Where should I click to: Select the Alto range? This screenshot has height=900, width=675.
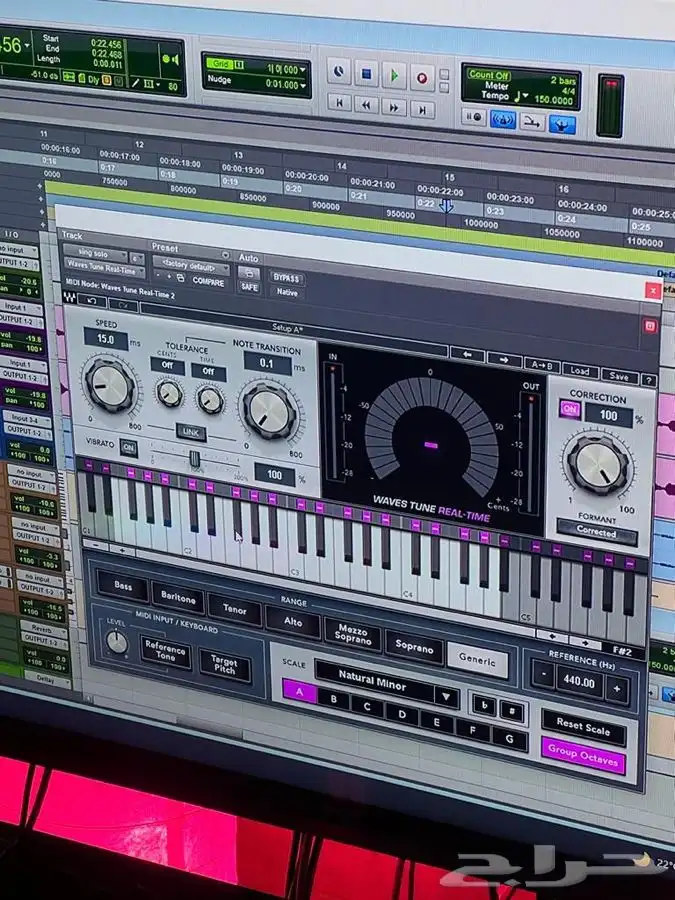coord(293,622)
